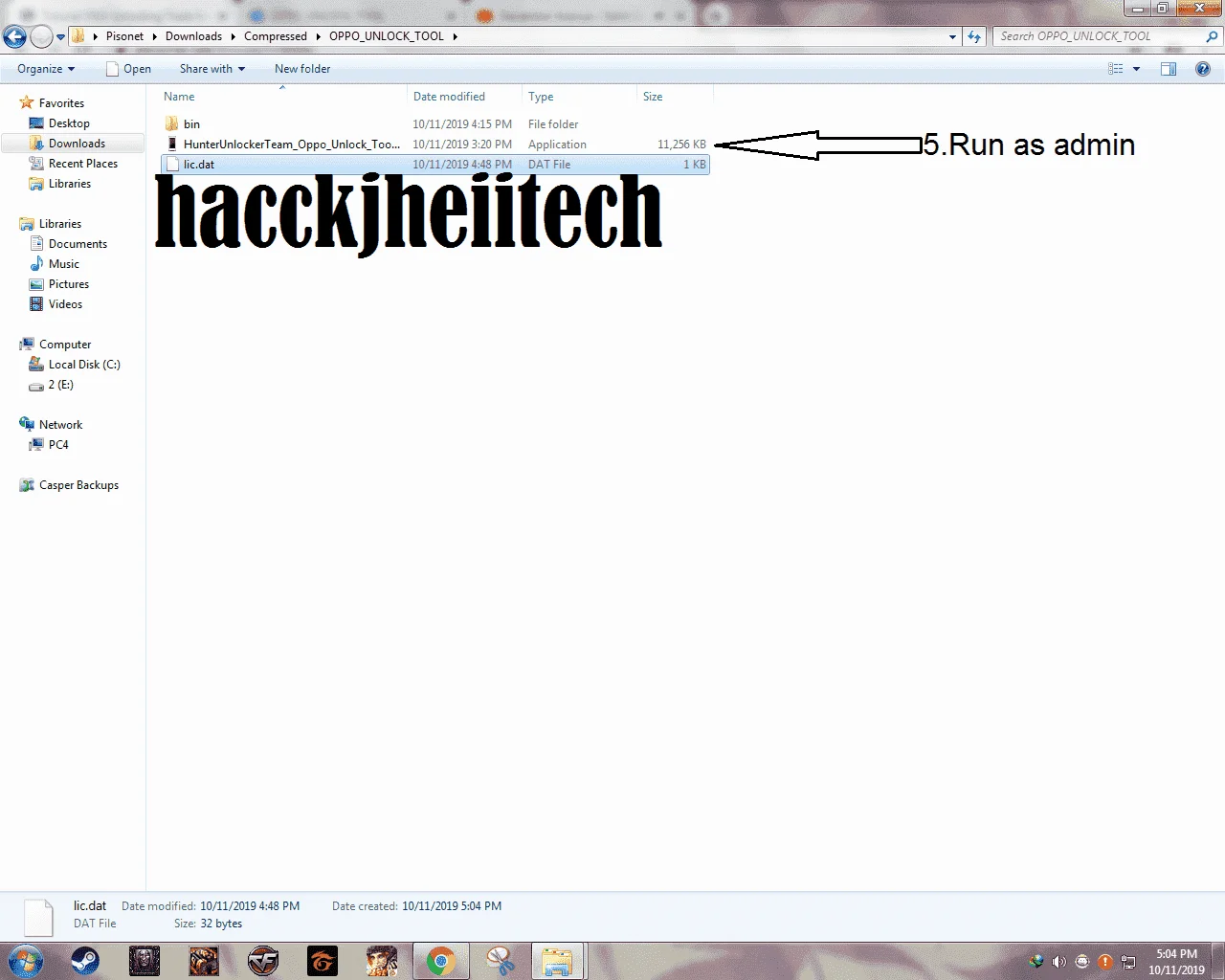
Task: Focus the Search OPPO_UNLOCK_TOOL box
Action: pos(1101,36)
